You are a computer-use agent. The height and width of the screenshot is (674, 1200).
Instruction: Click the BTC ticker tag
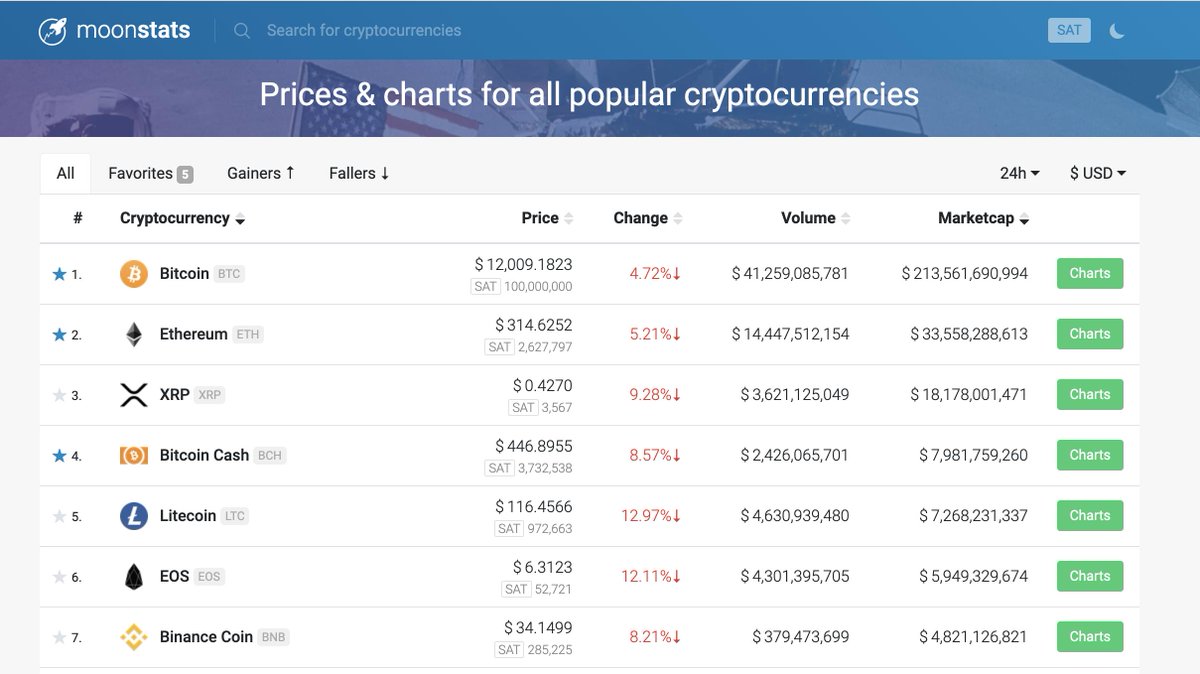229,274
